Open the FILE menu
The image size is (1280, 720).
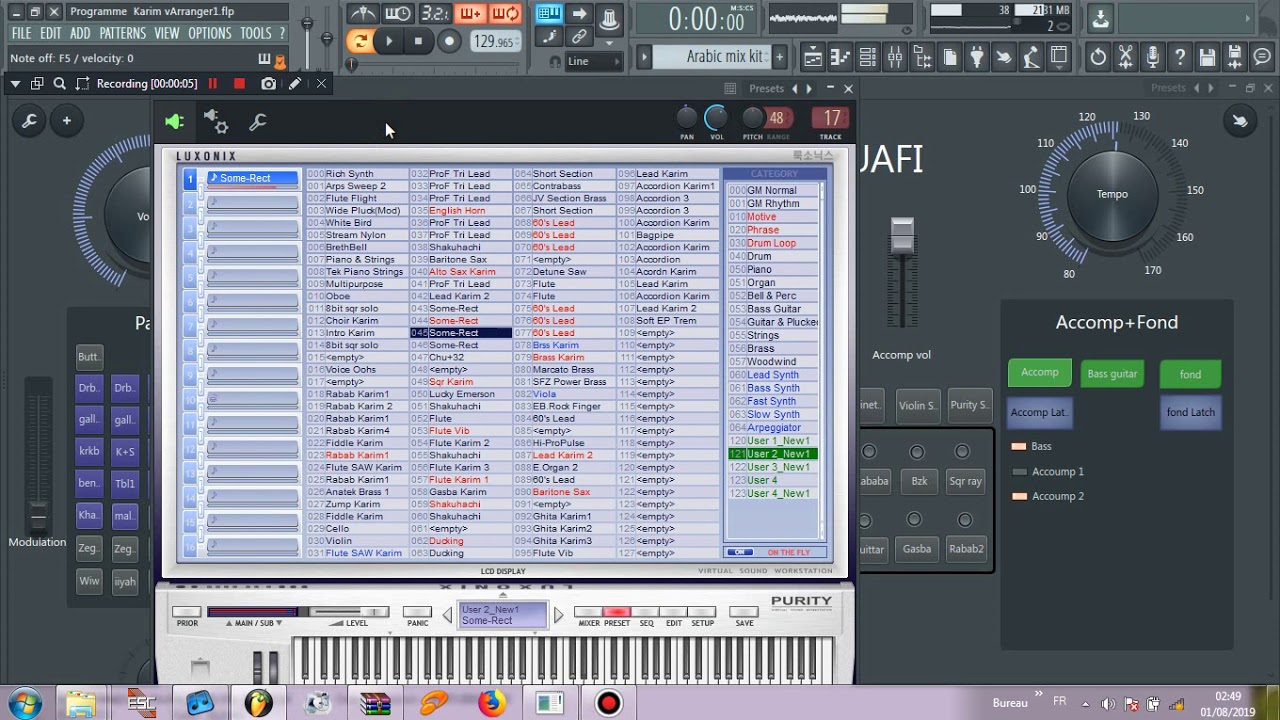(21, 33)
